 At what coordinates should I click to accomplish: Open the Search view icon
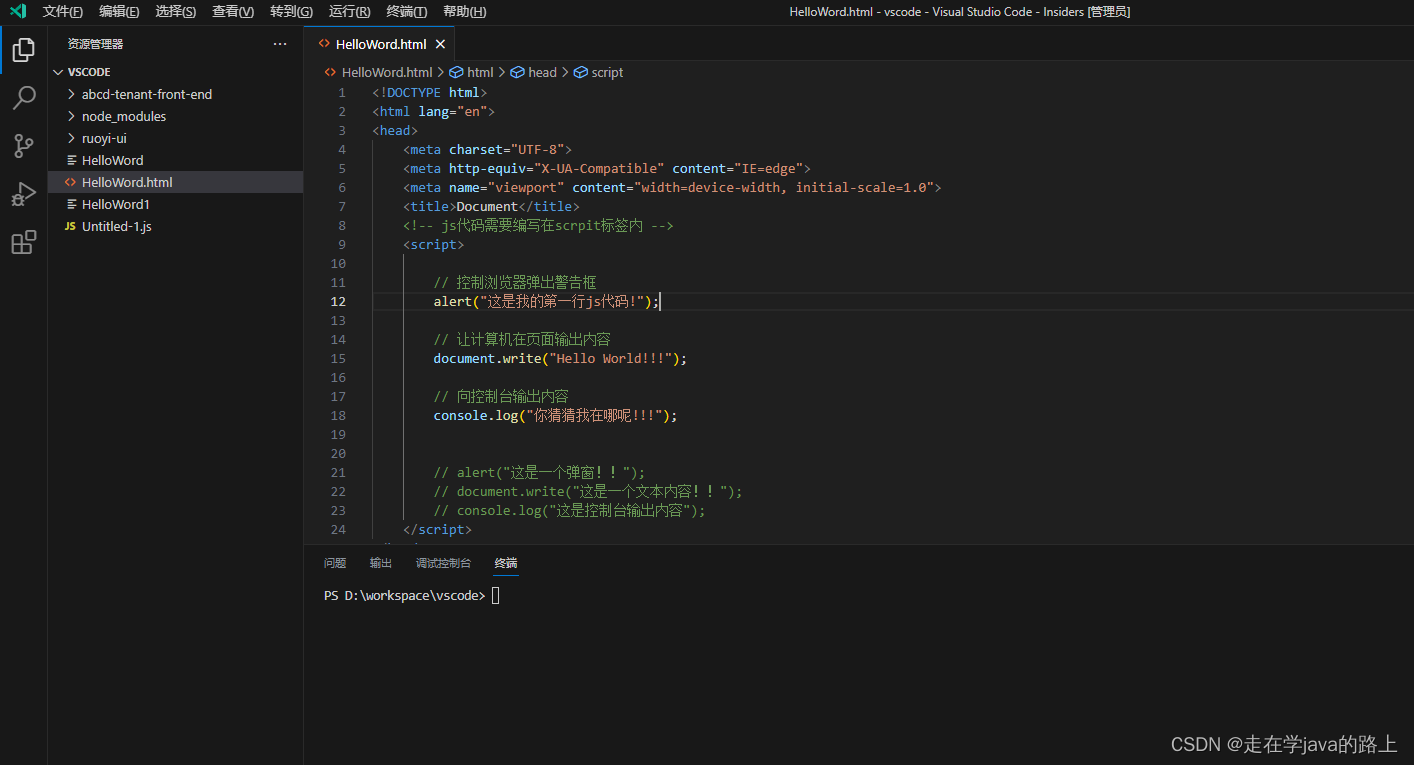[23, 97]
